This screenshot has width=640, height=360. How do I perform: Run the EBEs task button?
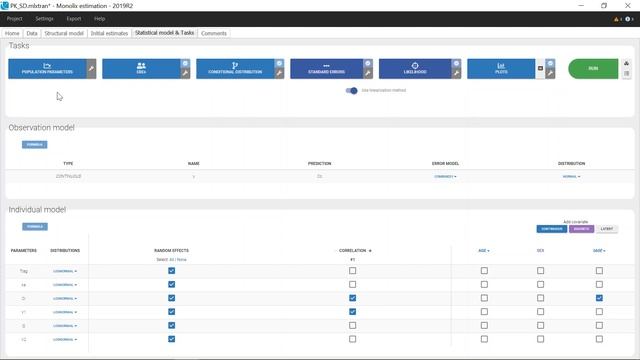tap(141, 69)
